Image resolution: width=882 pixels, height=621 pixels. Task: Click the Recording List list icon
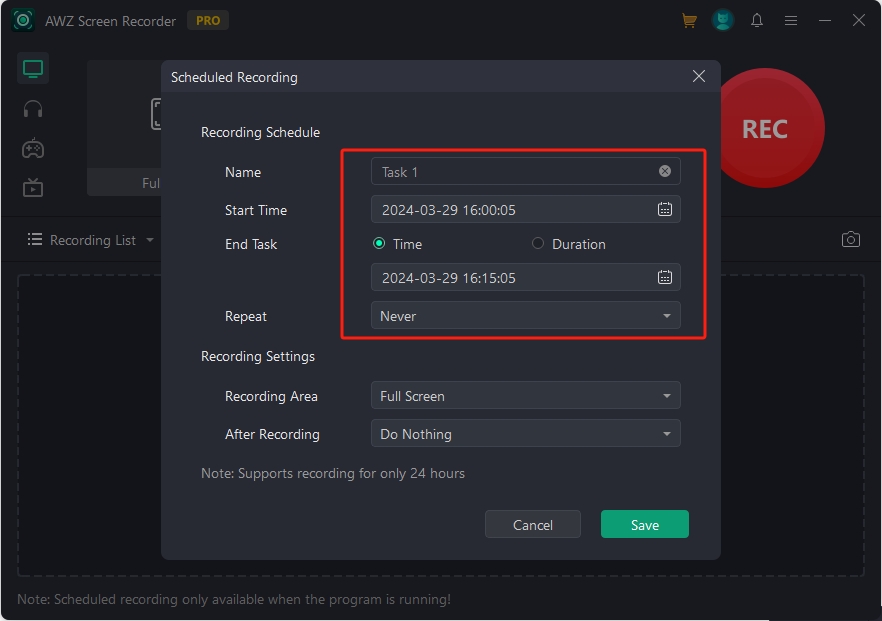click(x=35, y=240)
